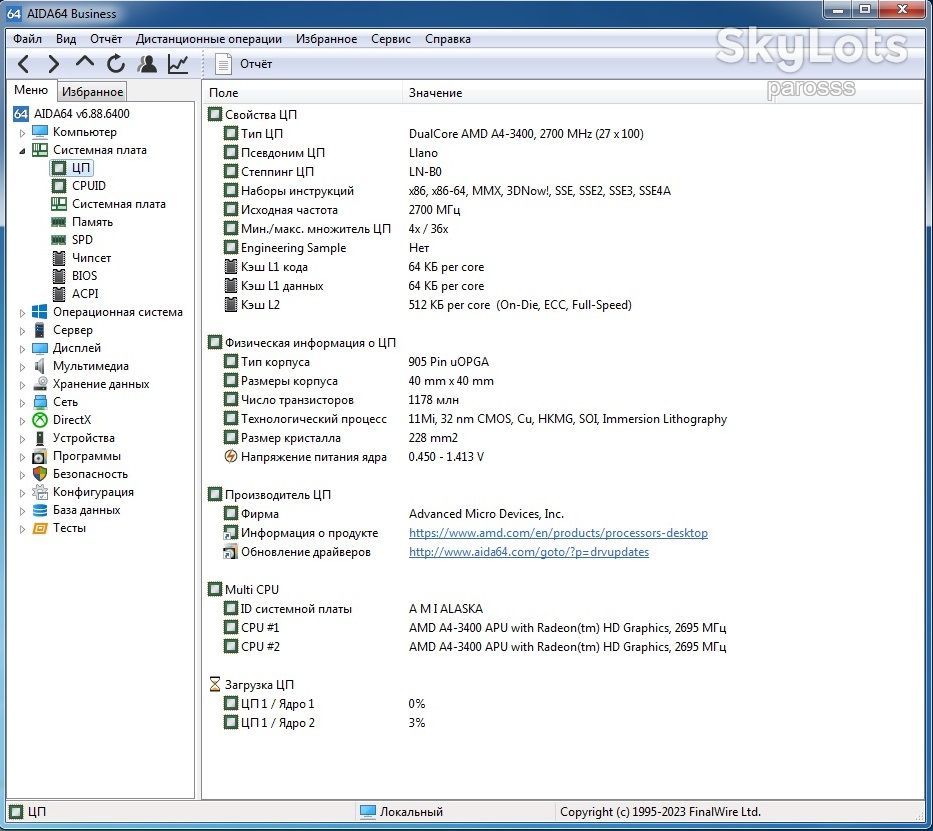Expand the Операционная система tree node
933x831 pixels.
click(23, 312)
